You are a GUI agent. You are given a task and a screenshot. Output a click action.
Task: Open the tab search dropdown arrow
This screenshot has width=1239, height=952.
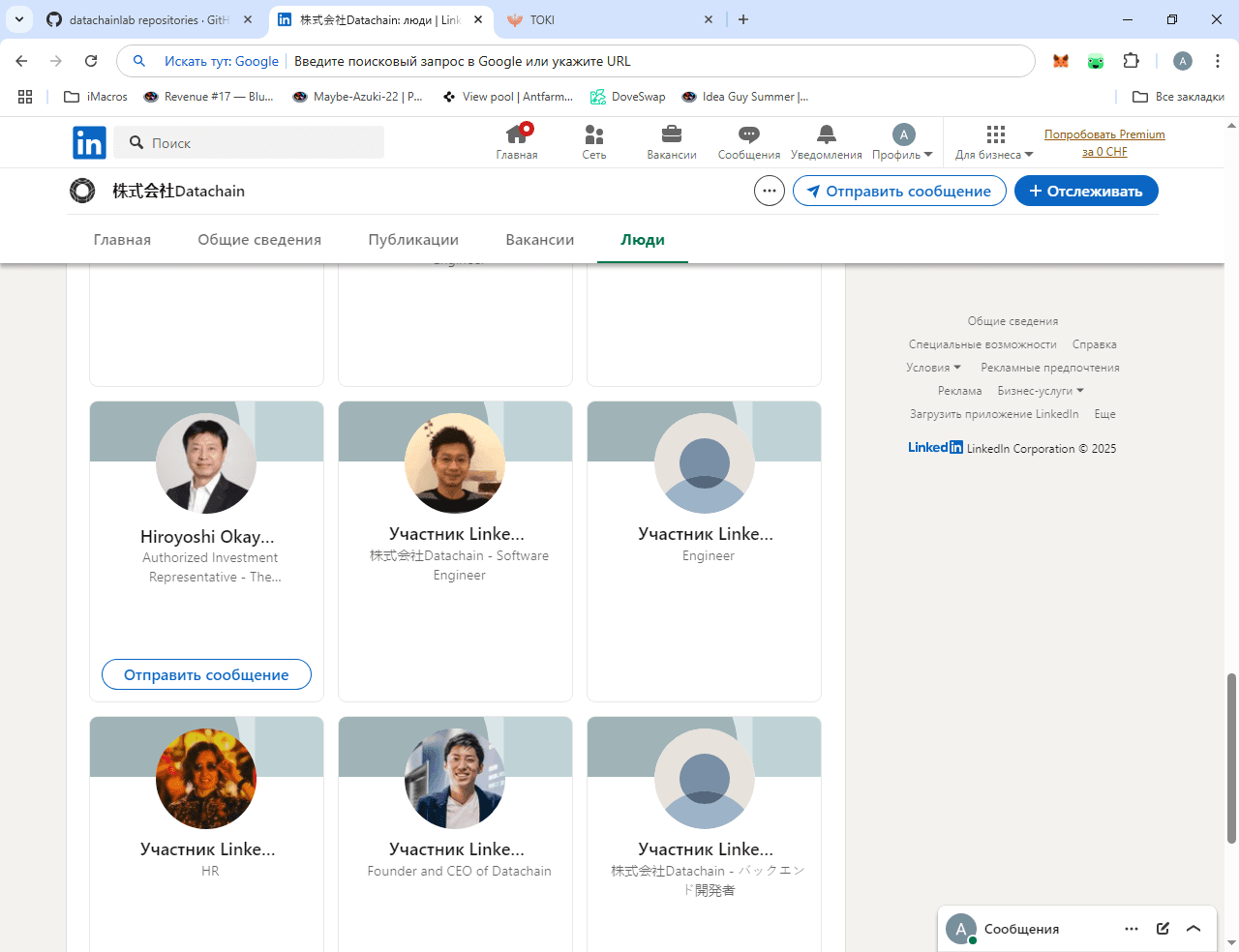pos(19,19)
